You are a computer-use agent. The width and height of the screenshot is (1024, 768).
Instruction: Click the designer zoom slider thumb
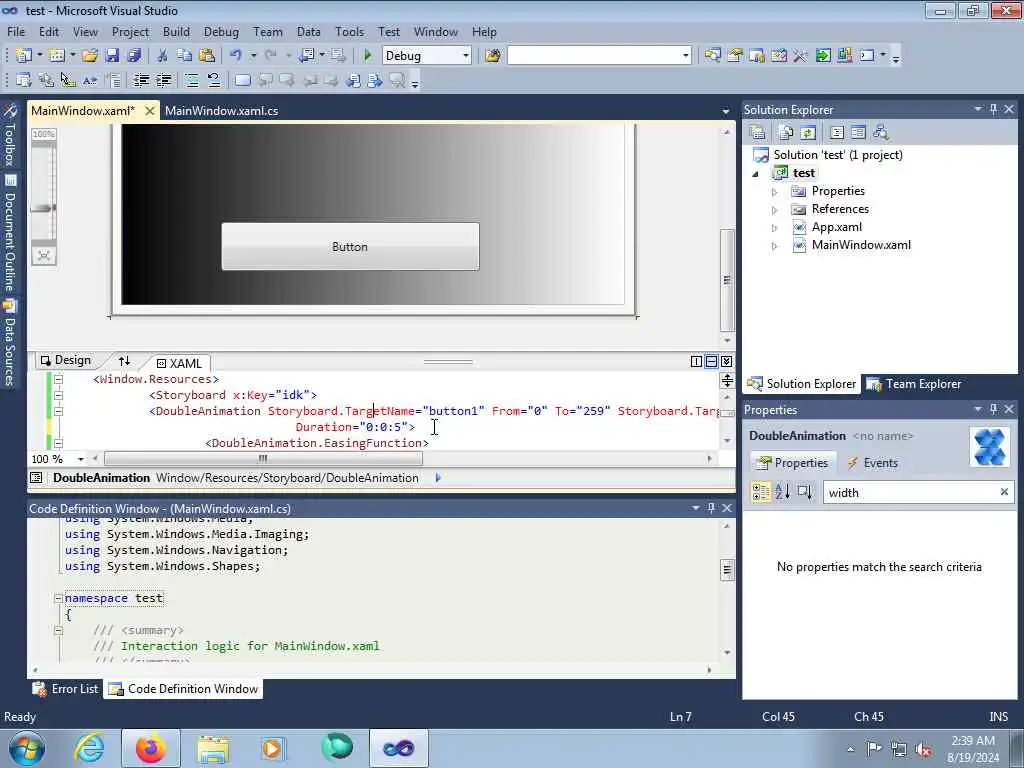44,208
